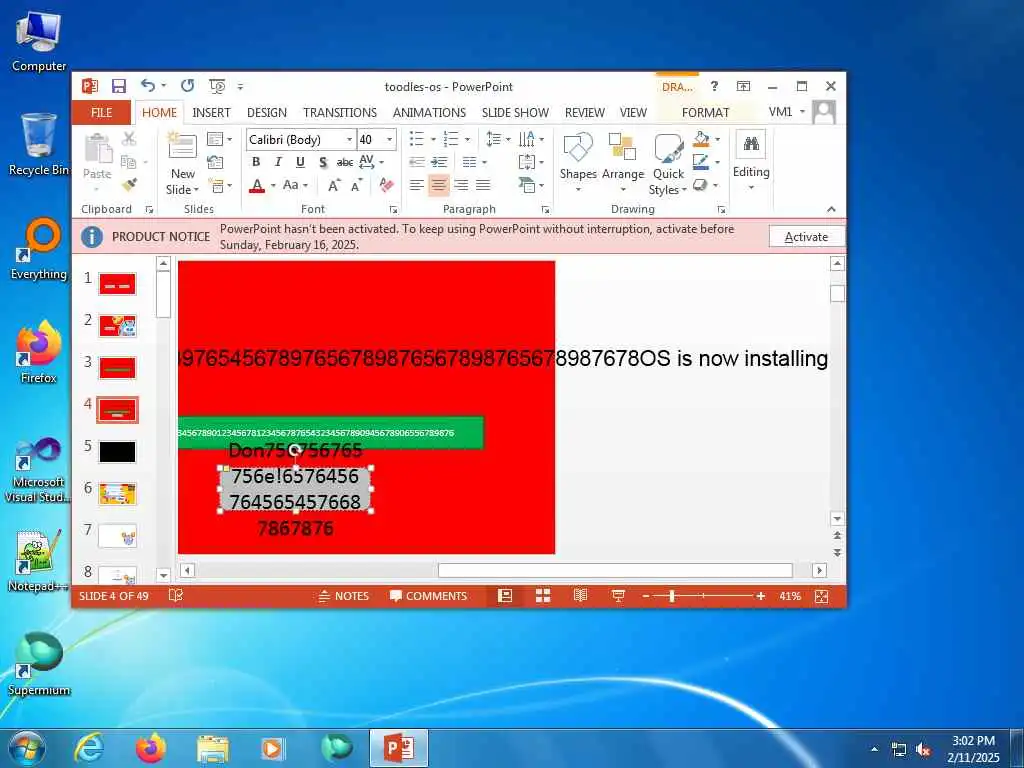Image resolution: width=1024 pixels, height=768 pixels.
Task: Toggle Underline formatting
Action: pos(300,162)
